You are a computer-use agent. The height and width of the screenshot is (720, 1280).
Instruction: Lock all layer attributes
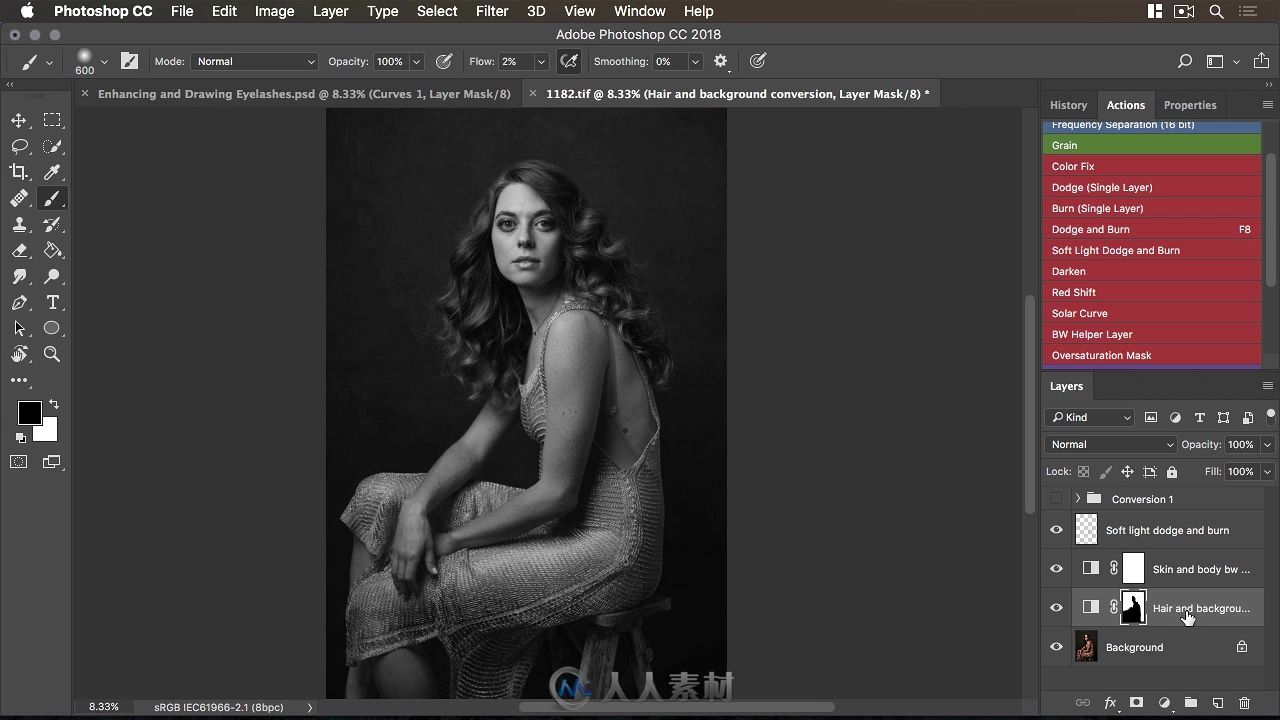click(x=1172, y=472)
